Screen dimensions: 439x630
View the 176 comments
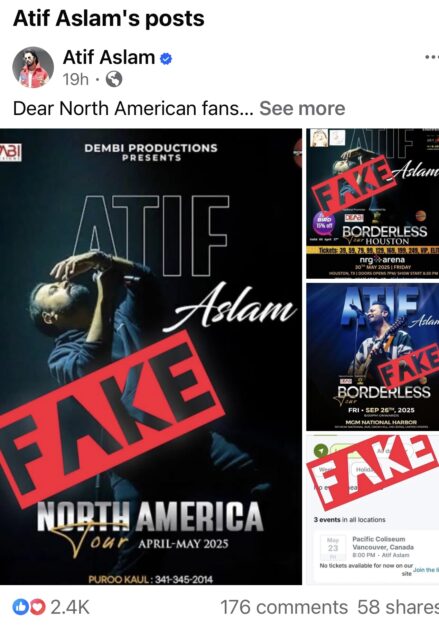coord(284,607)
